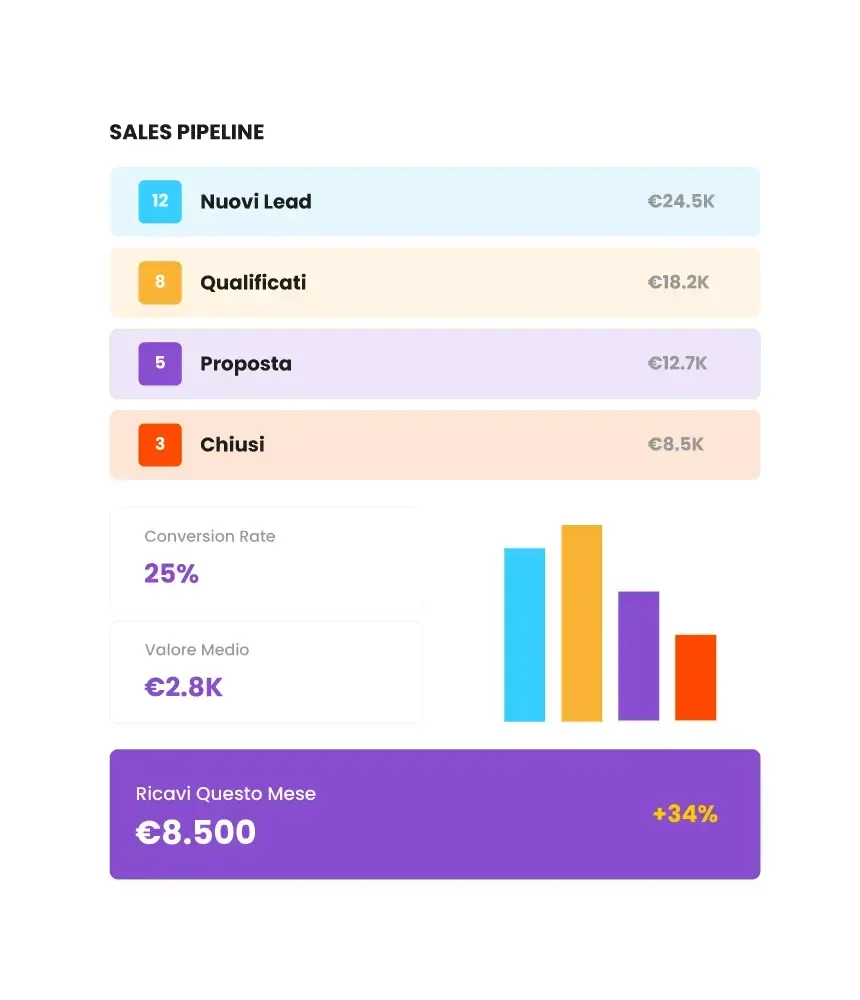Select the Proposta stage label
The image size is (860, 1000).
246,364
